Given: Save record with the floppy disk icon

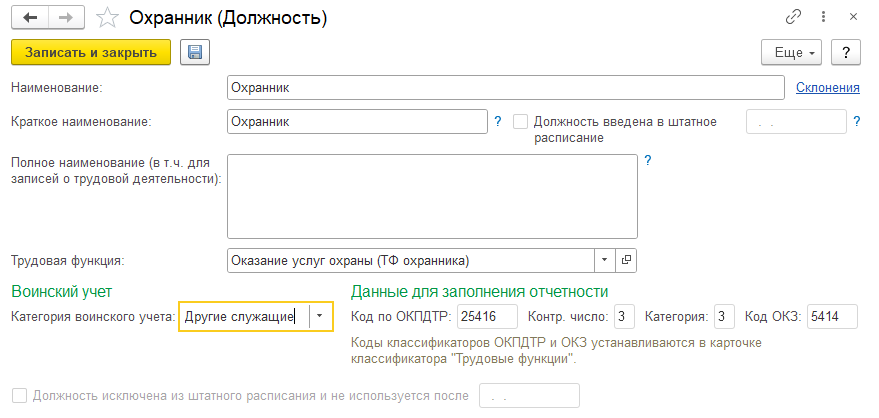Looking at the screenshot, I should point(195,53).
